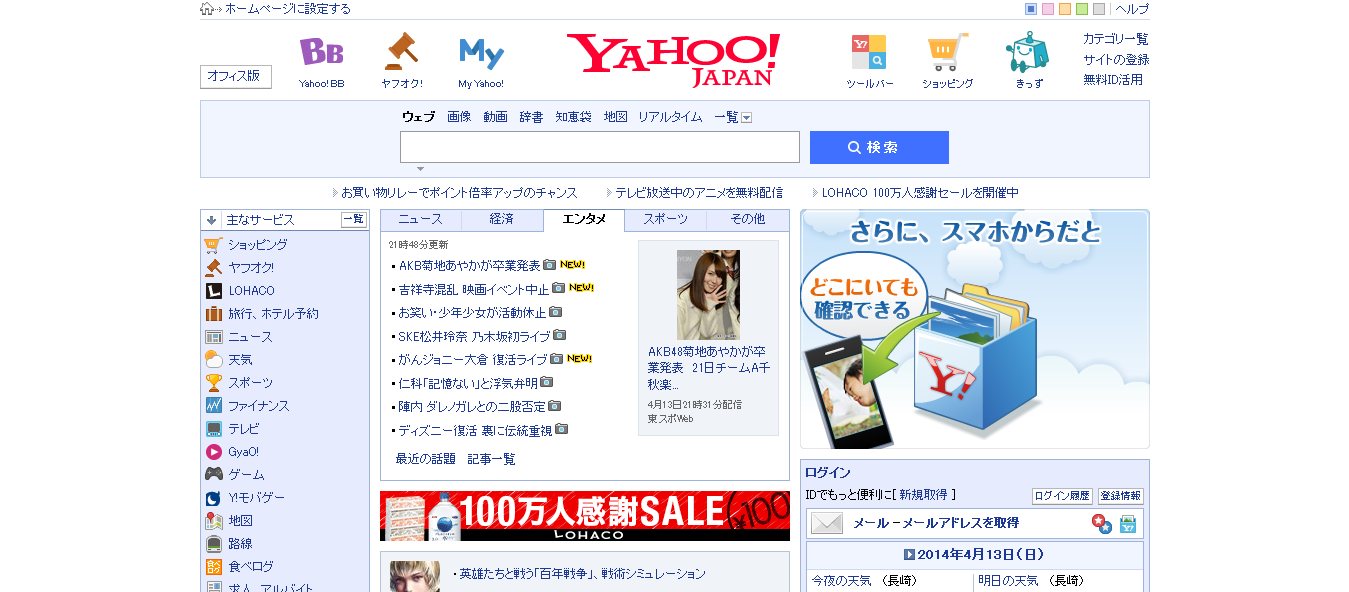Select the pink theme color swatch
Screen dimensions: 1349x592
coord(1048,9)
